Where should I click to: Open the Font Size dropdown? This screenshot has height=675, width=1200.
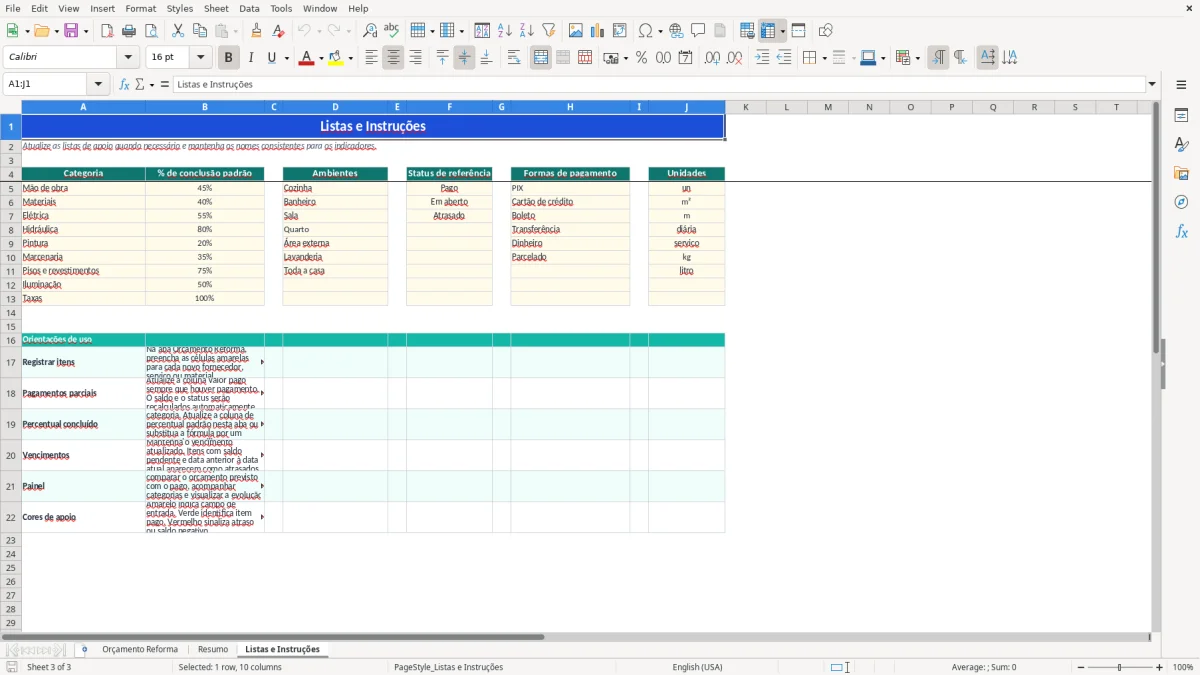(200, 58)
